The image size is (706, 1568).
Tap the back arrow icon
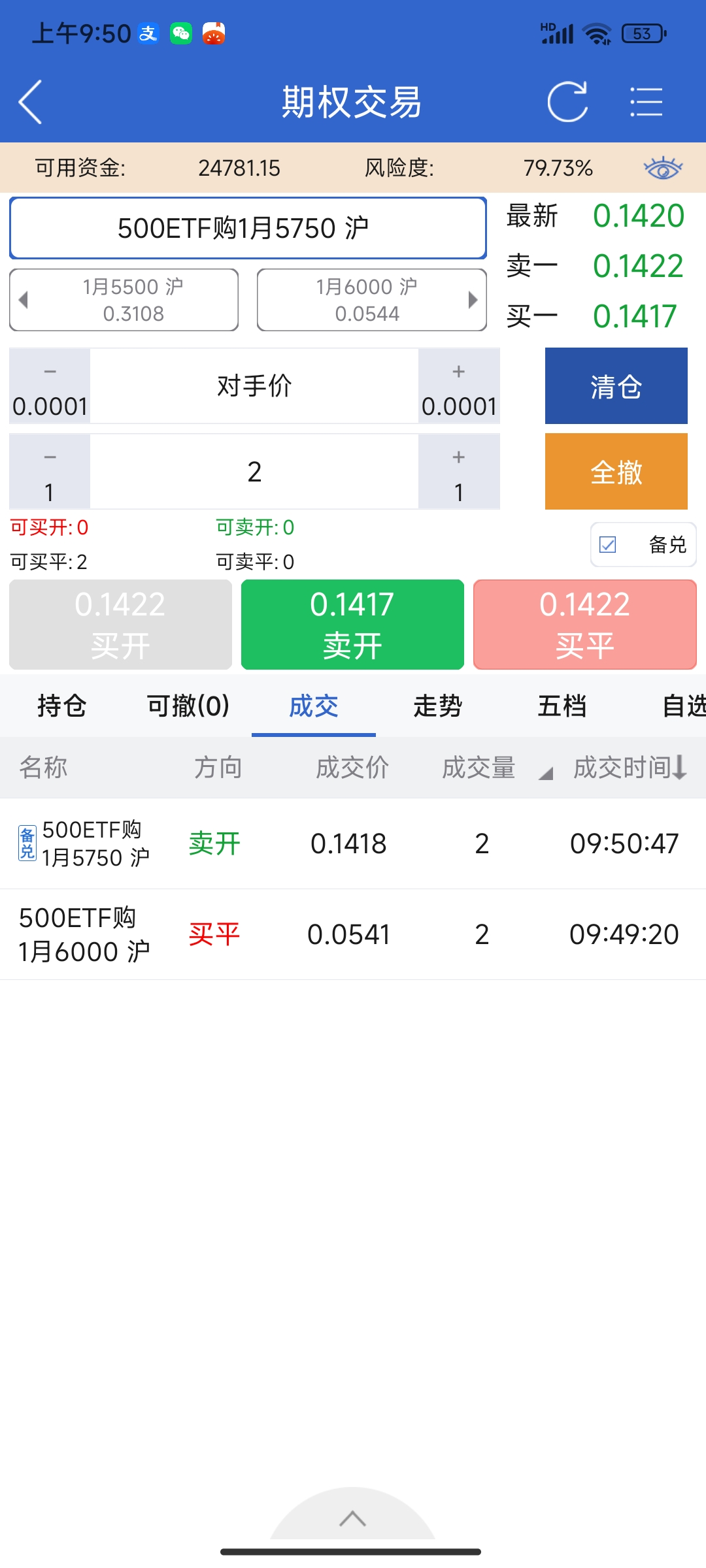click(x=31, y=102)
